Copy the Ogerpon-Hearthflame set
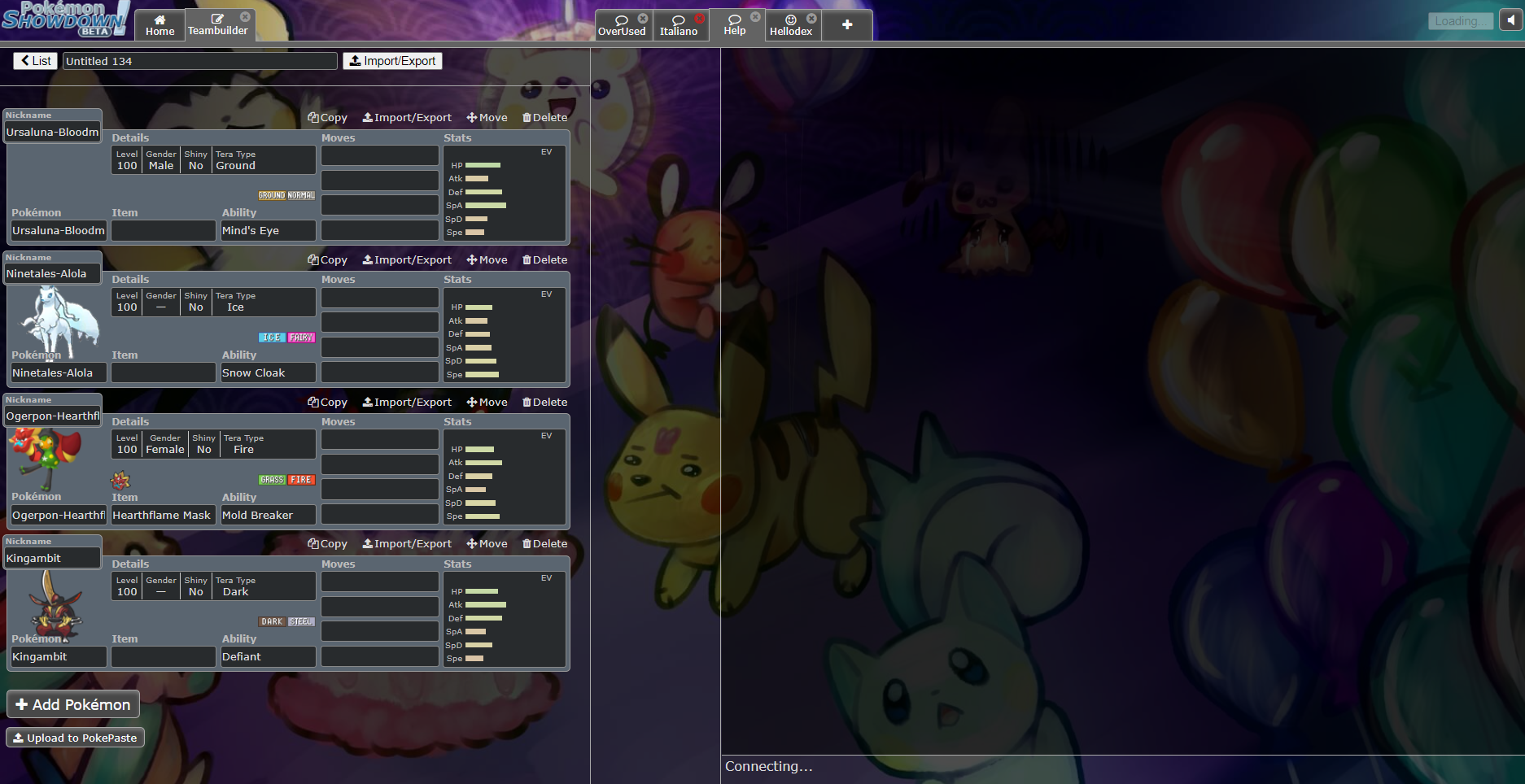Viewport: 1525px width, 784px height. (327, 402)
